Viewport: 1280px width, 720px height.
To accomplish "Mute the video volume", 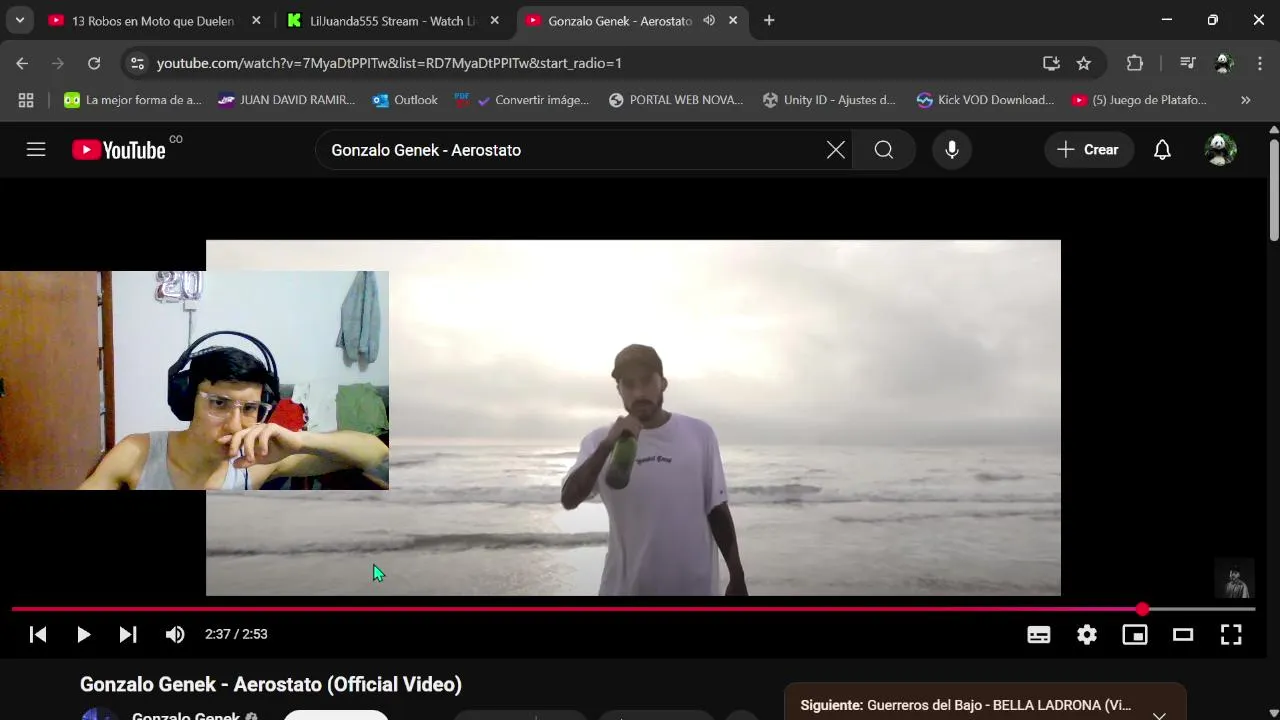I will click(x=175, y=634).
